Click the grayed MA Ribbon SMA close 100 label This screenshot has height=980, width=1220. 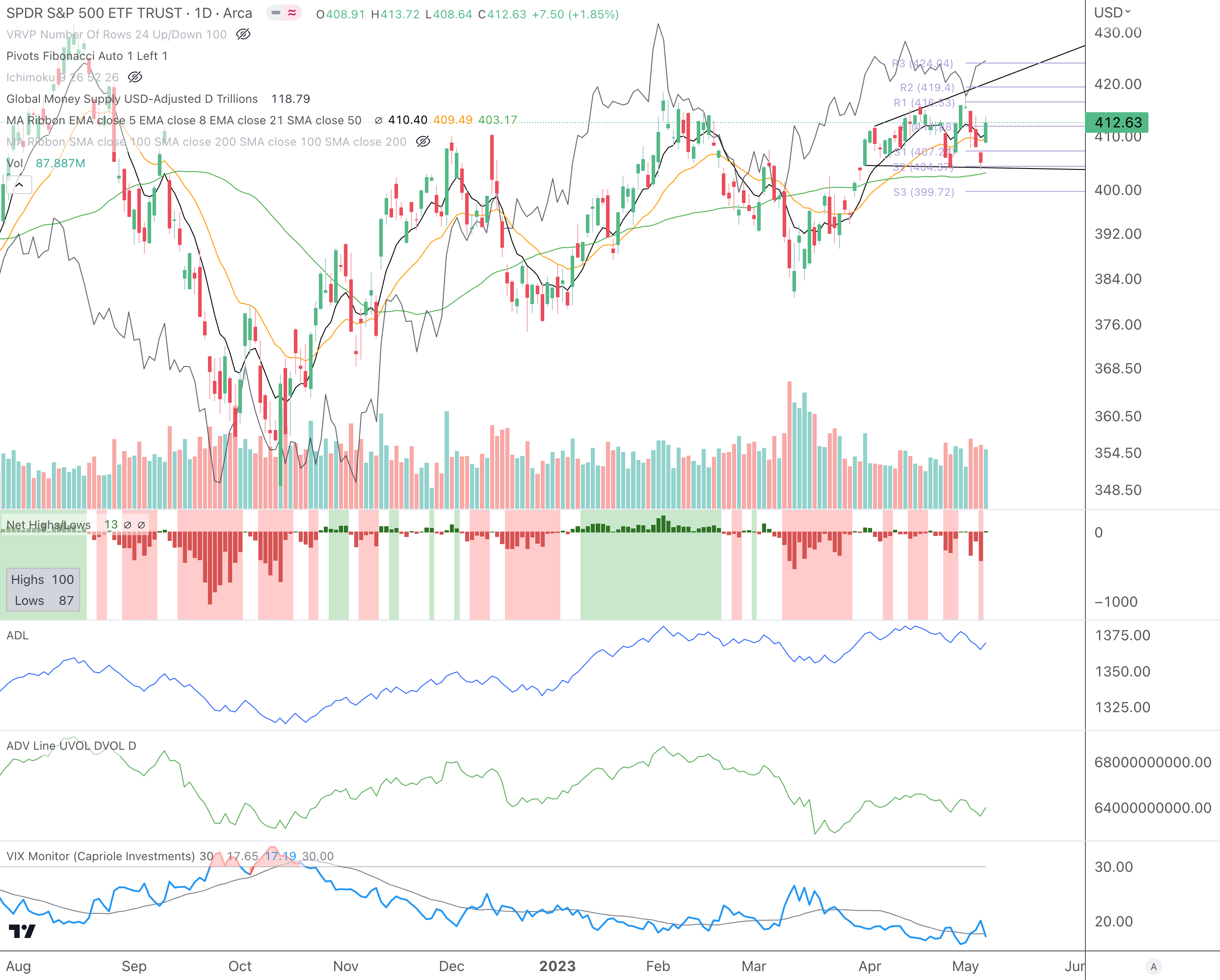pyautogui.click(x=207, y=142)
